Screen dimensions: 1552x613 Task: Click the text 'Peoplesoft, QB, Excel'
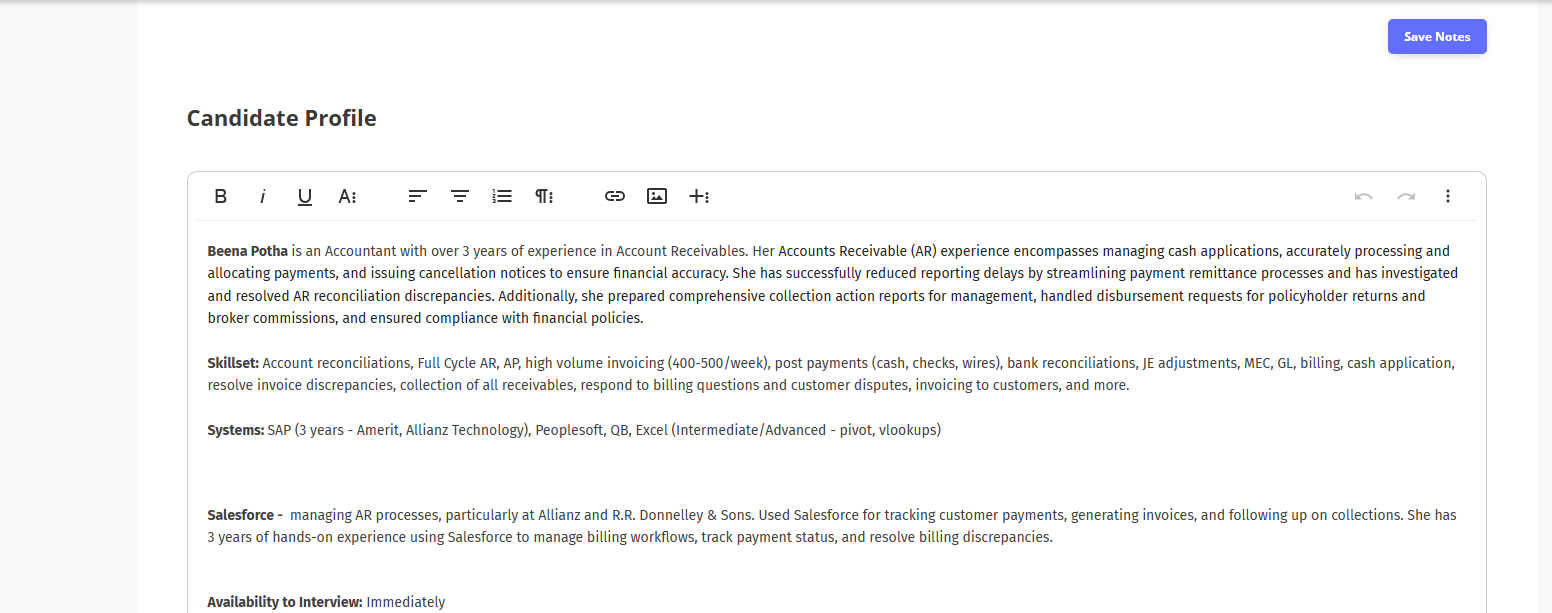pos(601,430)
